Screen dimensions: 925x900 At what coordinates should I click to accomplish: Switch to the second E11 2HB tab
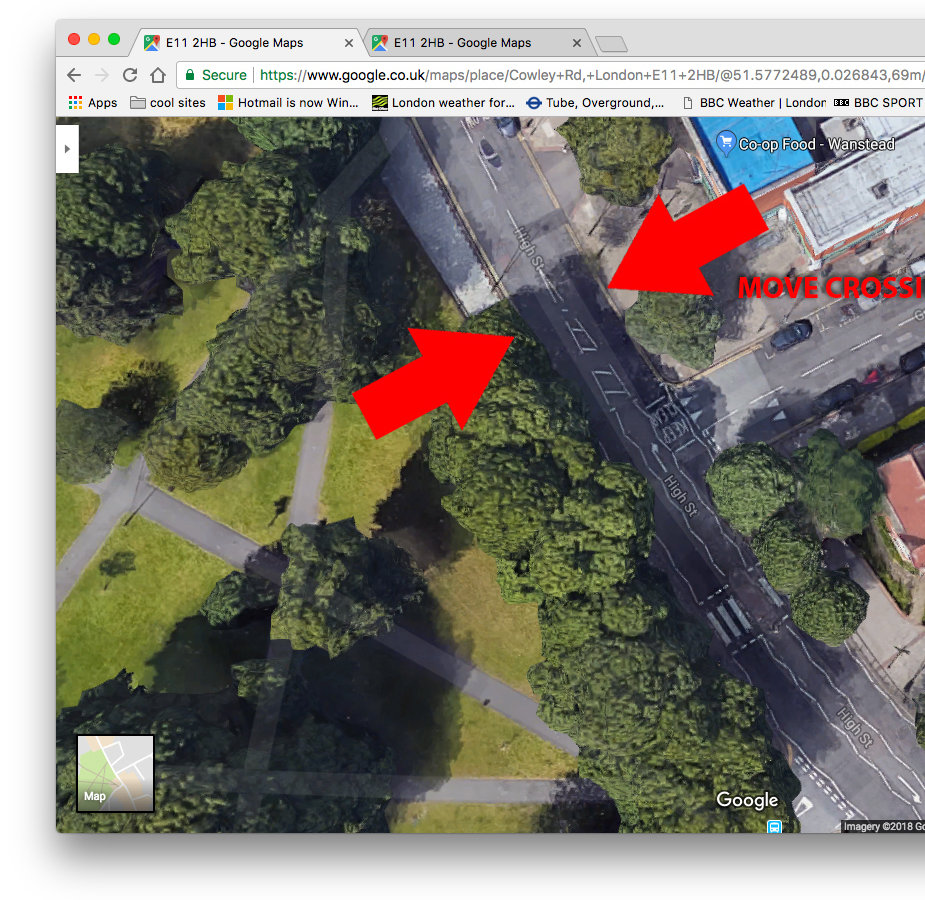coord(470,42)
